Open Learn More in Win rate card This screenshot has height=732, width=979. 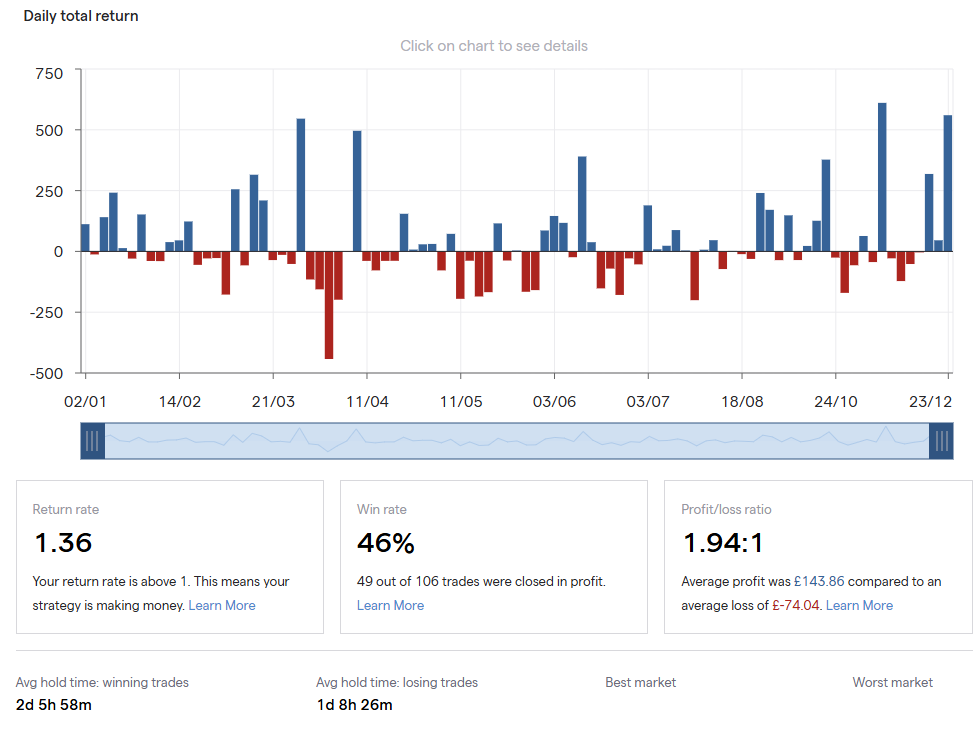coord(390,605)
